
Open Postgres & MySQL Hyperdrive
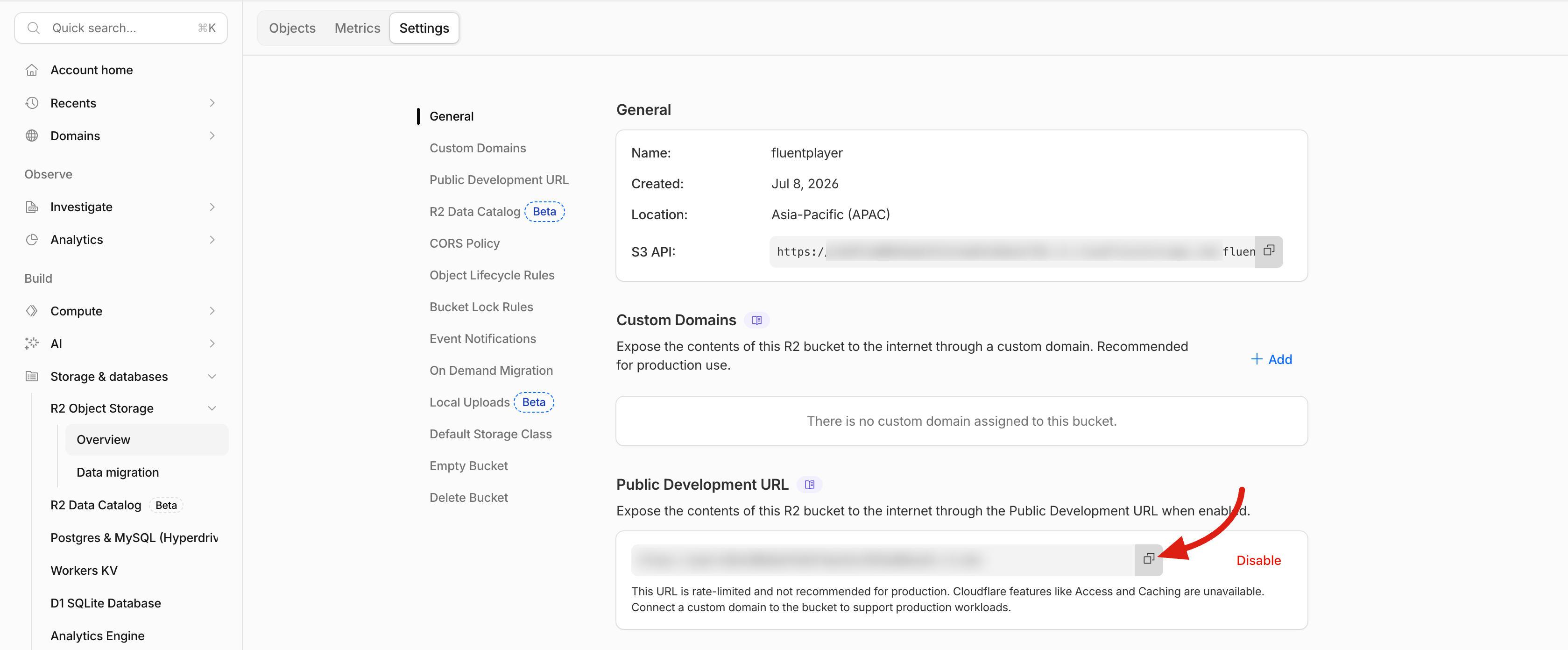tap(134, 538)
